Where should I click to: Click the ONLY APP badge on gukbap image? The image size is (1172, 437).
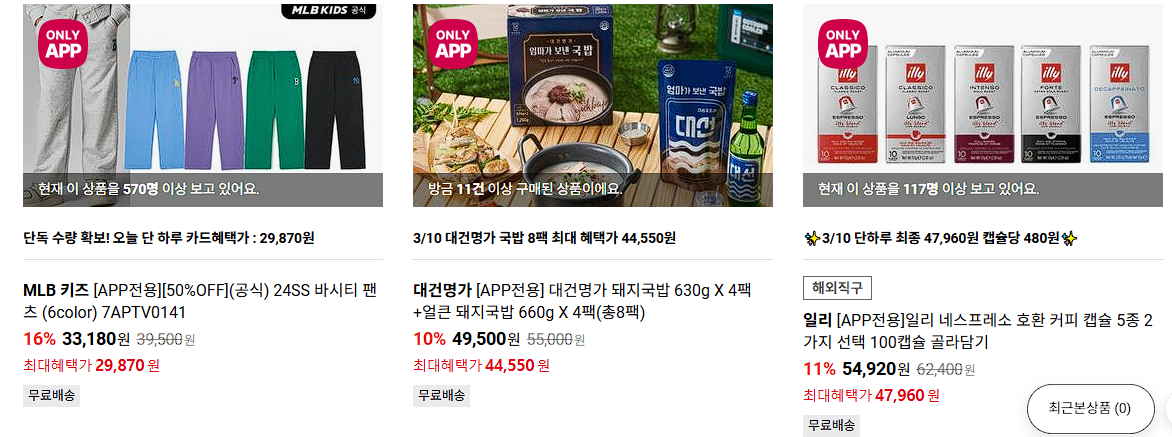(453, 44)
